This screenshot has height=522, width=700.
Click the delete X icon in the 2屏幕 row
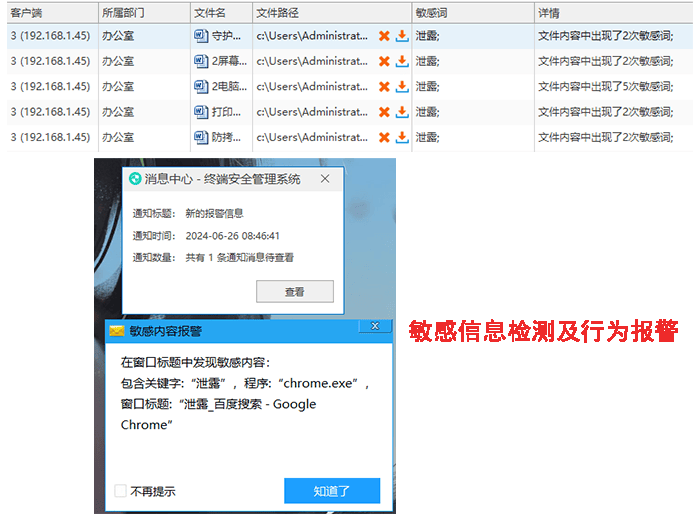384,61
